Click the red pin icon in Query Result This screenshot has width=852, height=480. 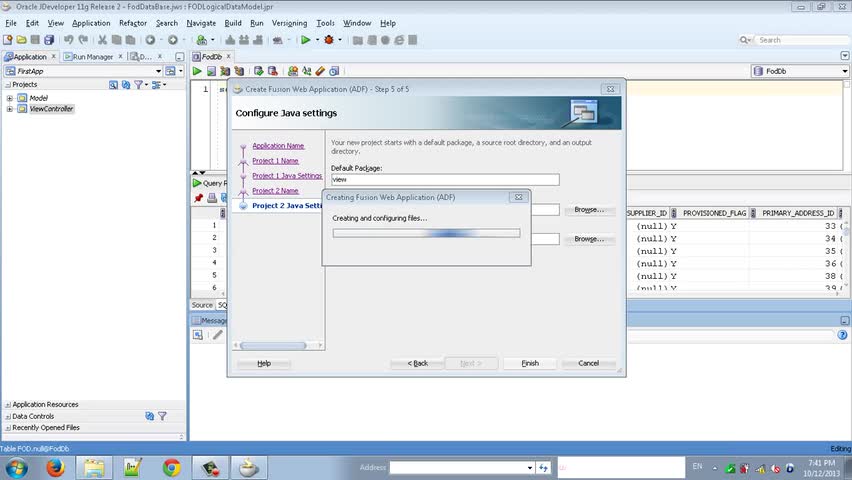coord(198,198)
